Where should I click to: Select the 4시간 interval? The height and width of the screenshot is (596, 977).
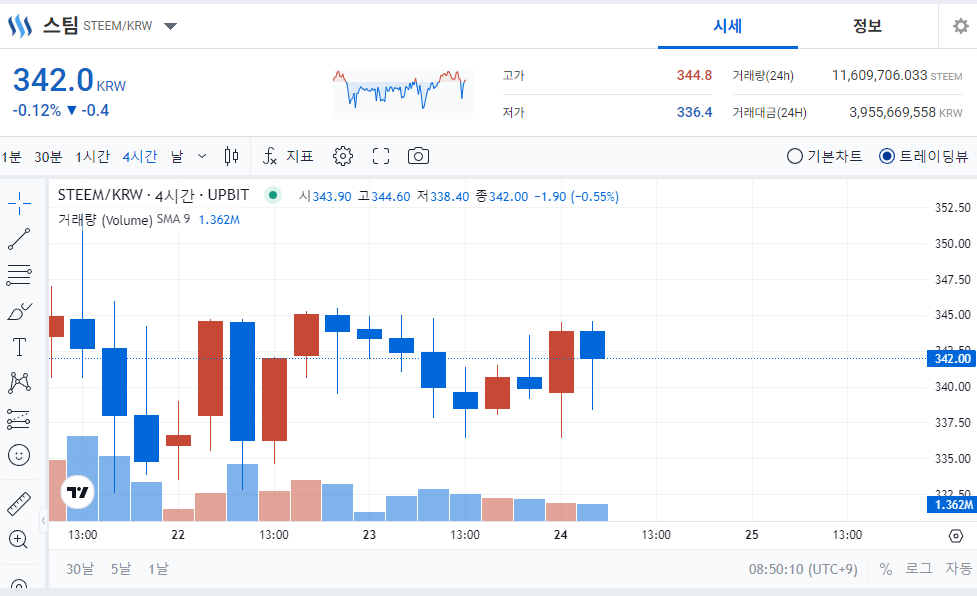pyautogui.click(x=140, y=156)
